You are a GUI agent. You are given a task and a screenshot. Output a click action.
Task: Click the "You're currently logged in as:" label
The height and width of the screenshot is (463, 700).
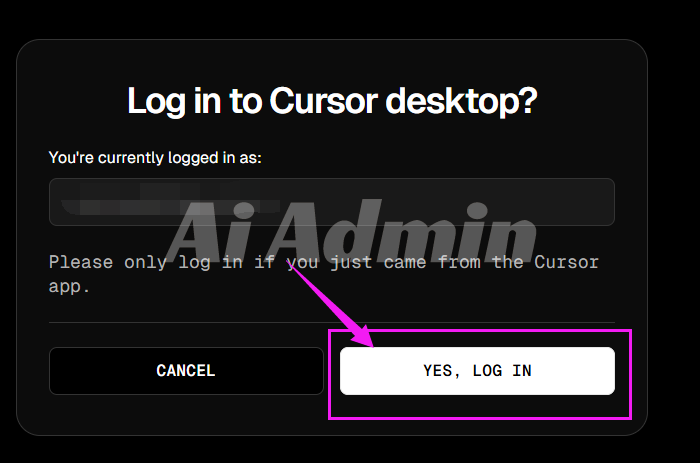[155, 158]
